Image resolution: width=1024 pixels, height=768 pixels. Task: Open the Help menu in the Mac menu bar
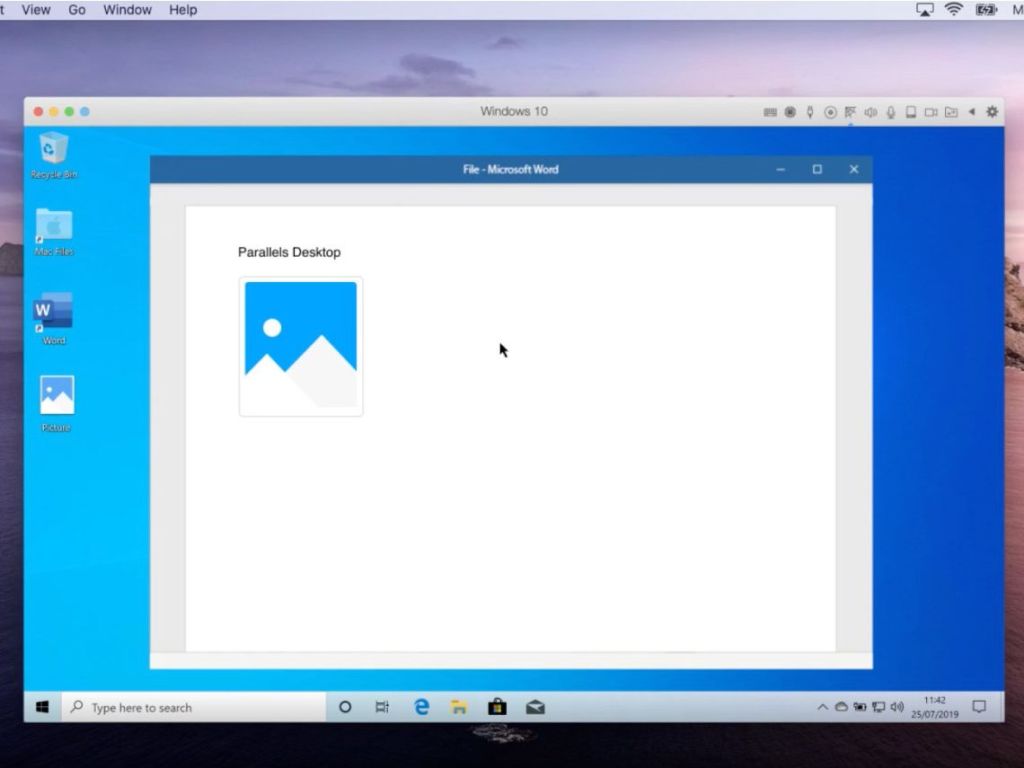183,10
